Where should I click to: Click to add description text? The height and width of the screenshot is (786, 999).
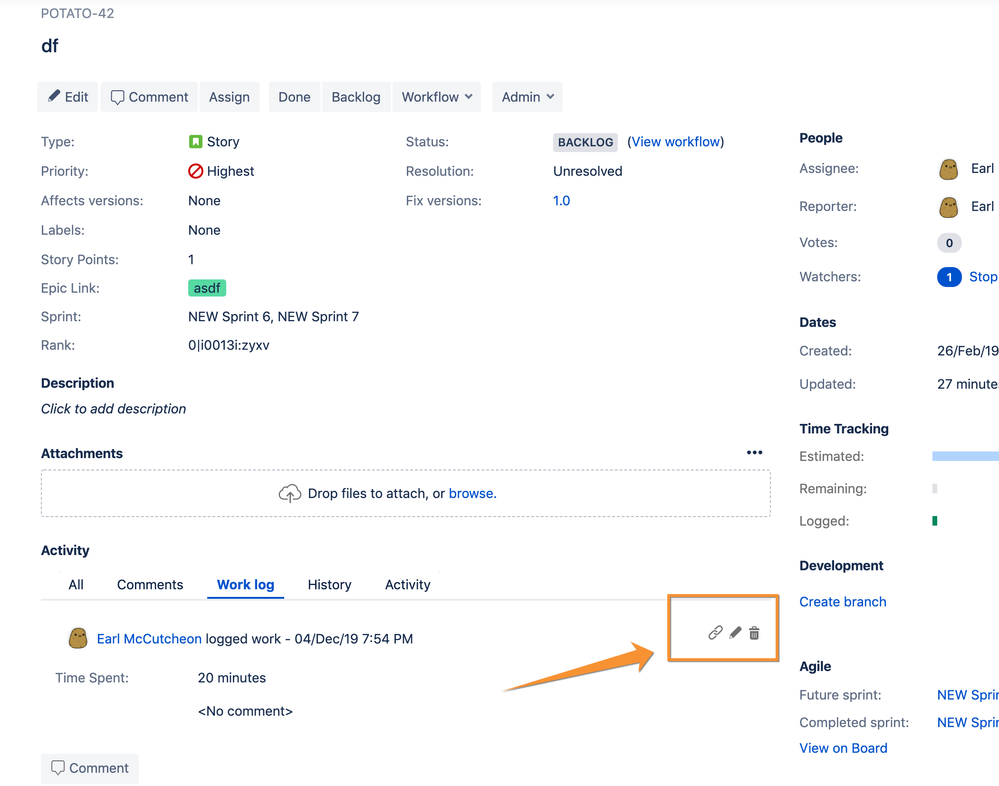coord(113,409)
